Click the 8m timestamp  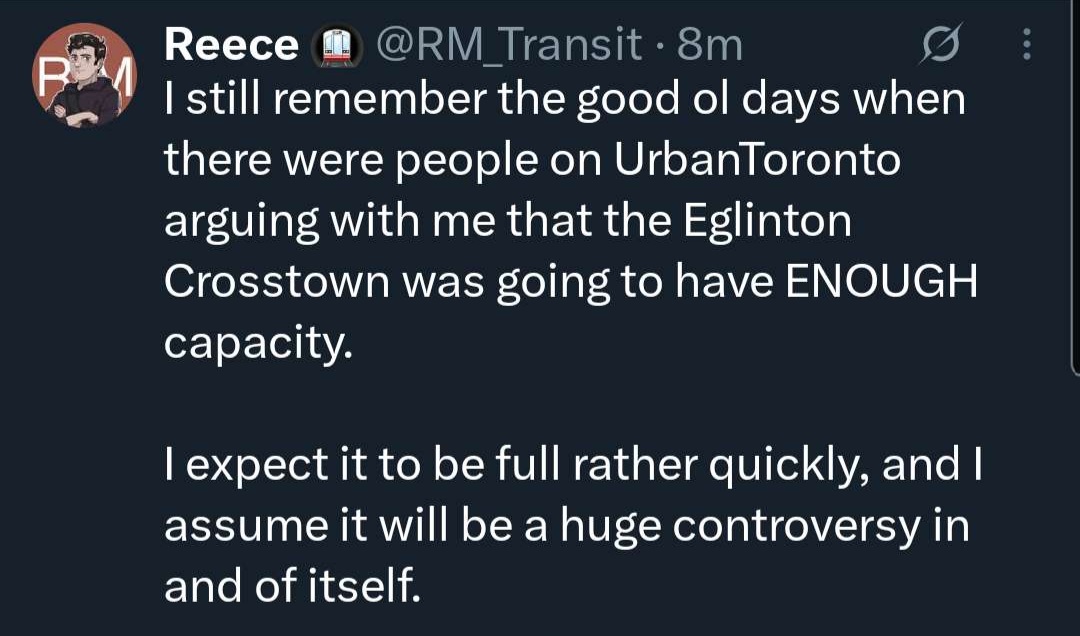coord(710,44)
